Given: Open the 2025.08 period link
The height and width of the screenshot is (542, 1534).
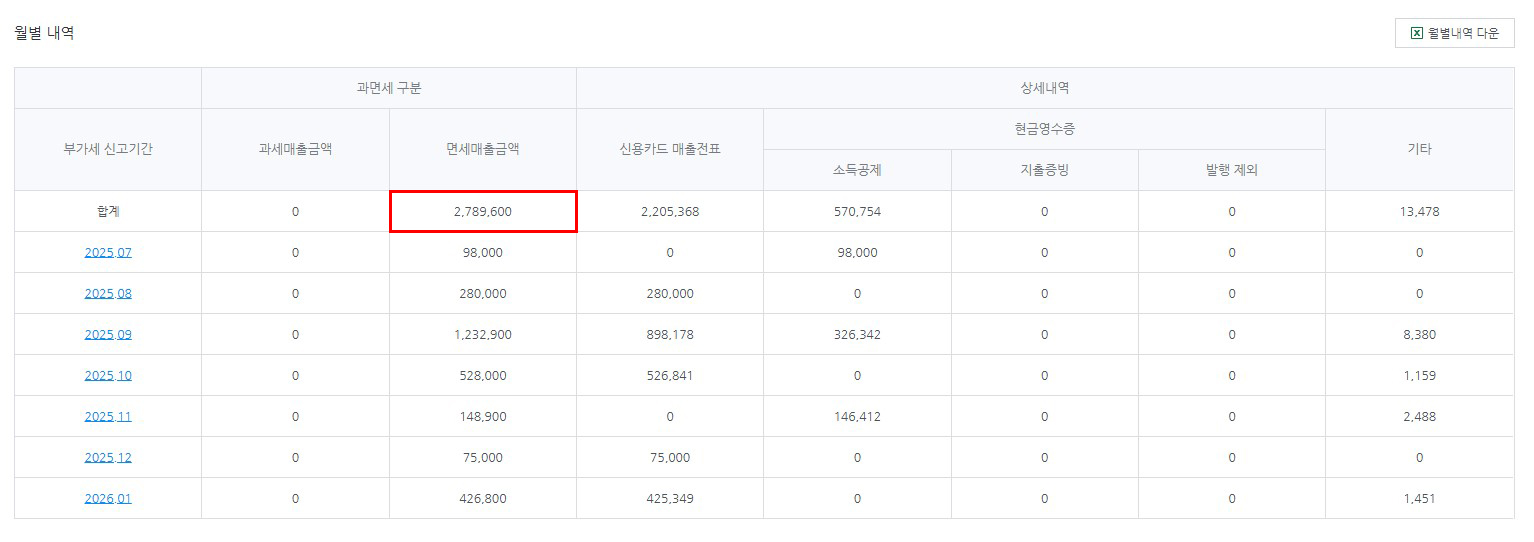Looking at the screenshot, I should pos(108,294).
